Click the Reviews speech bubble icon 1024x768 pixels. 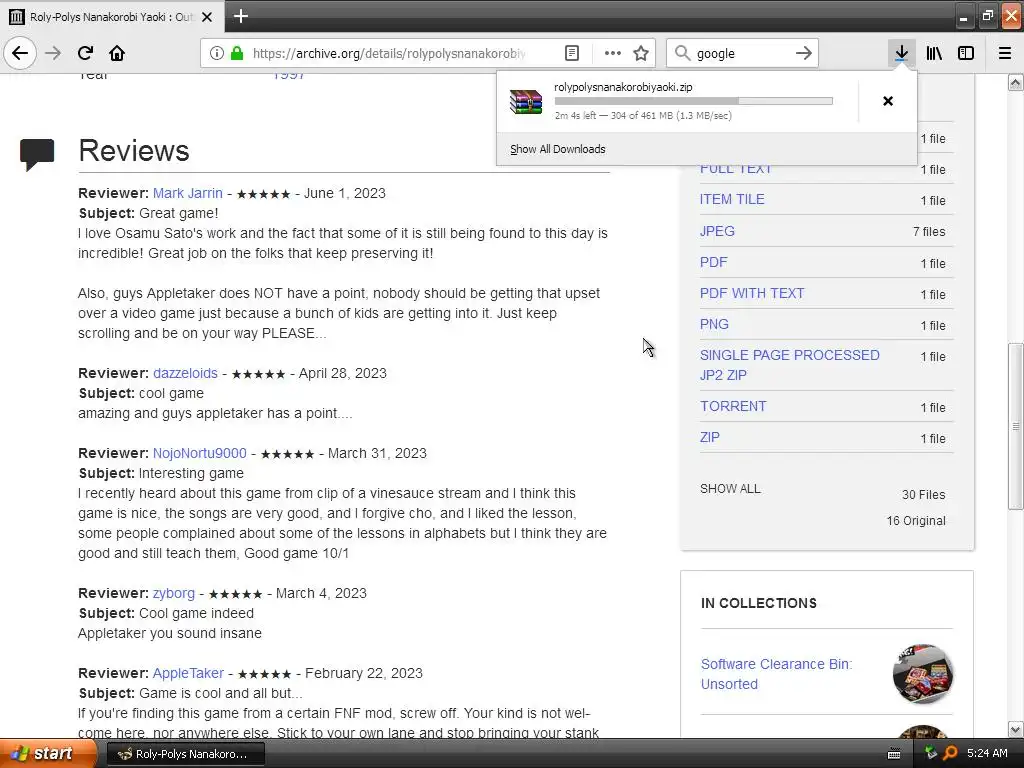pyautogui.click(x=37, y=155)
